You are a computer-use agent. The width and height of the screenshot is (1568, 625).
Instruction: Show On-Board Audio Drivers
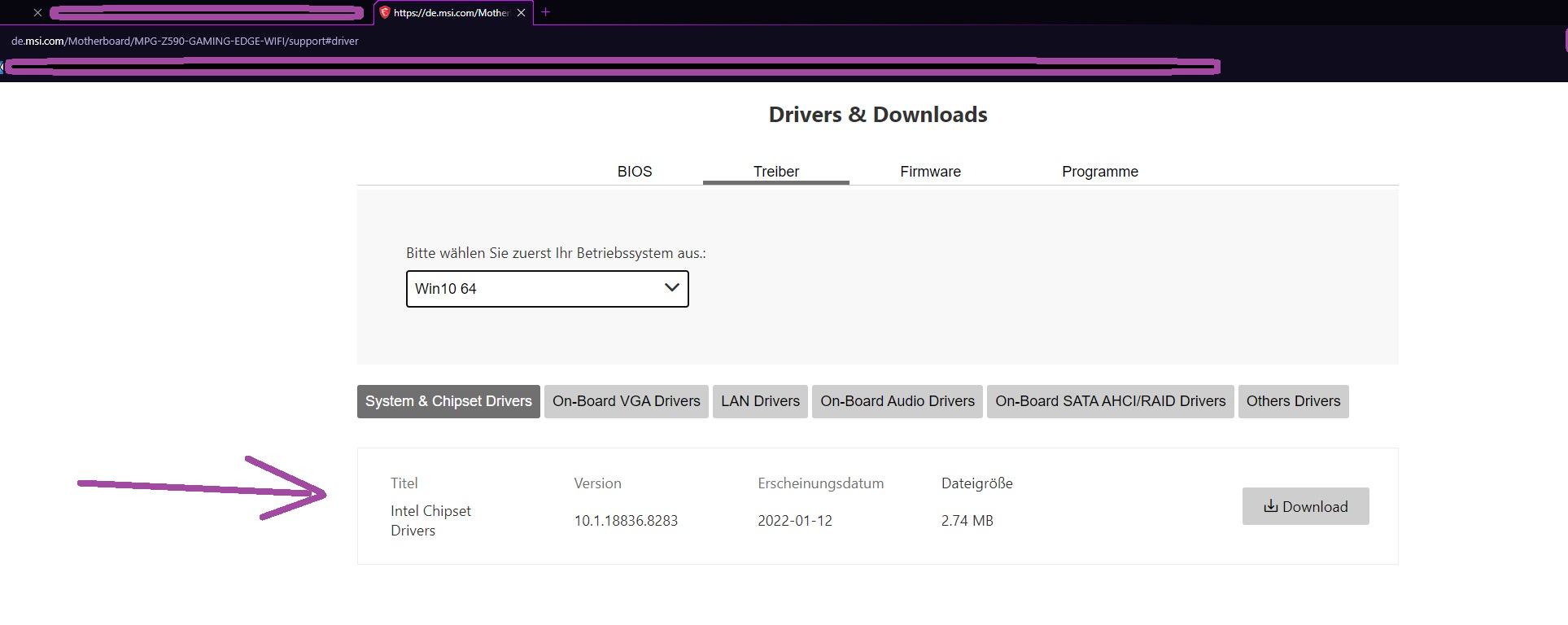[x=898, y=401]
